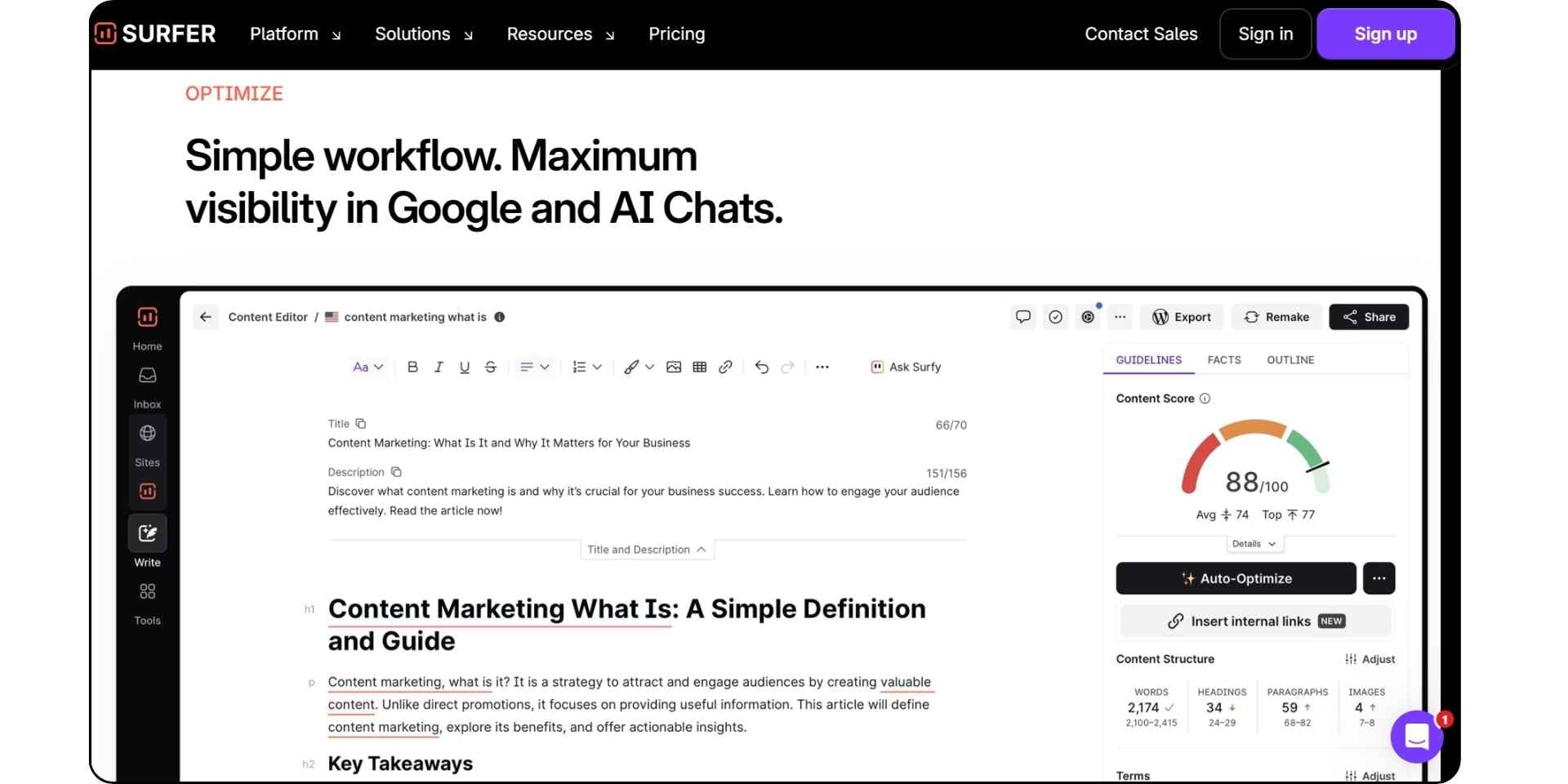Toggle underline formatting
This screenshot has height=784, width=1568.
pyautogui.click(x=465, y=367)
